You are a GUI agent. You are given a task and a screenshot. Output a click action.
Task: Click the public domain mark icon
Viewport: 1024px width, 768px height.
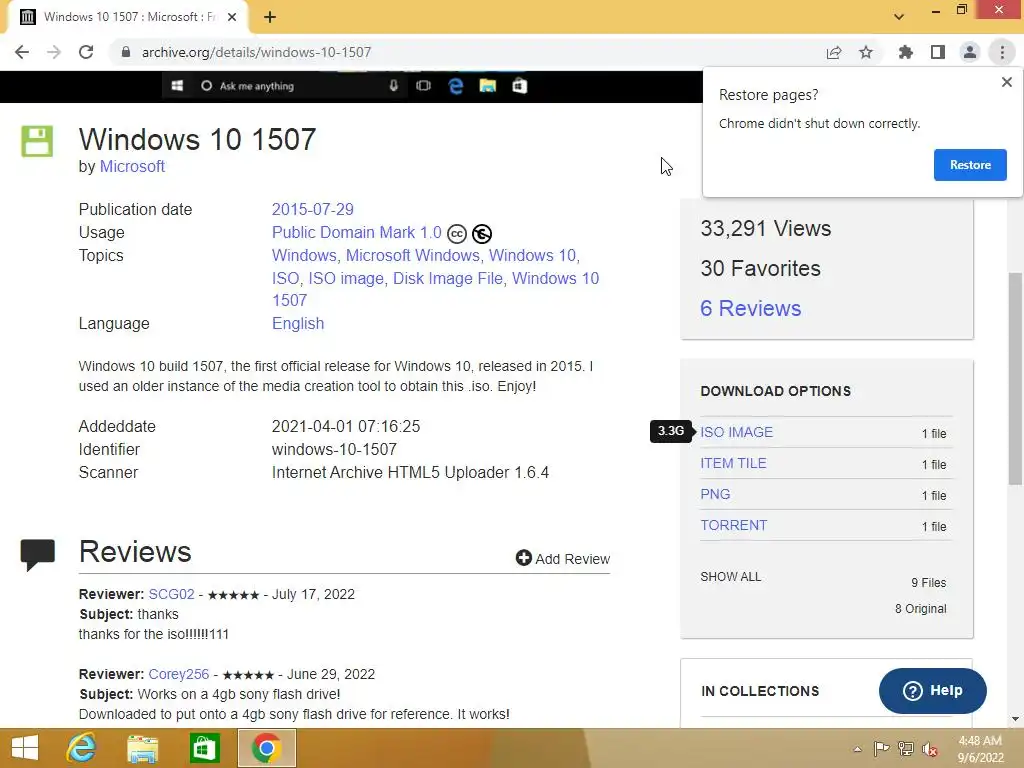point(482,234)
